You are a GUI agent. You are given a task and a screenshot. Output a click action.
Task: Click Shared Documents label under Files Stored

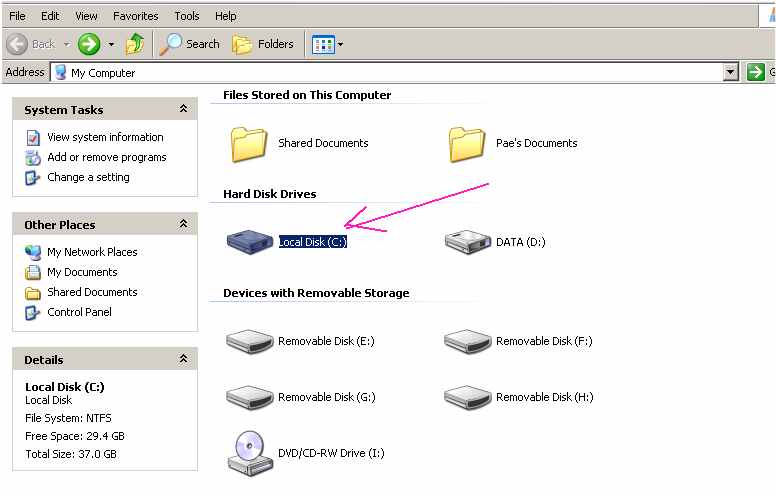pos(323,143)
